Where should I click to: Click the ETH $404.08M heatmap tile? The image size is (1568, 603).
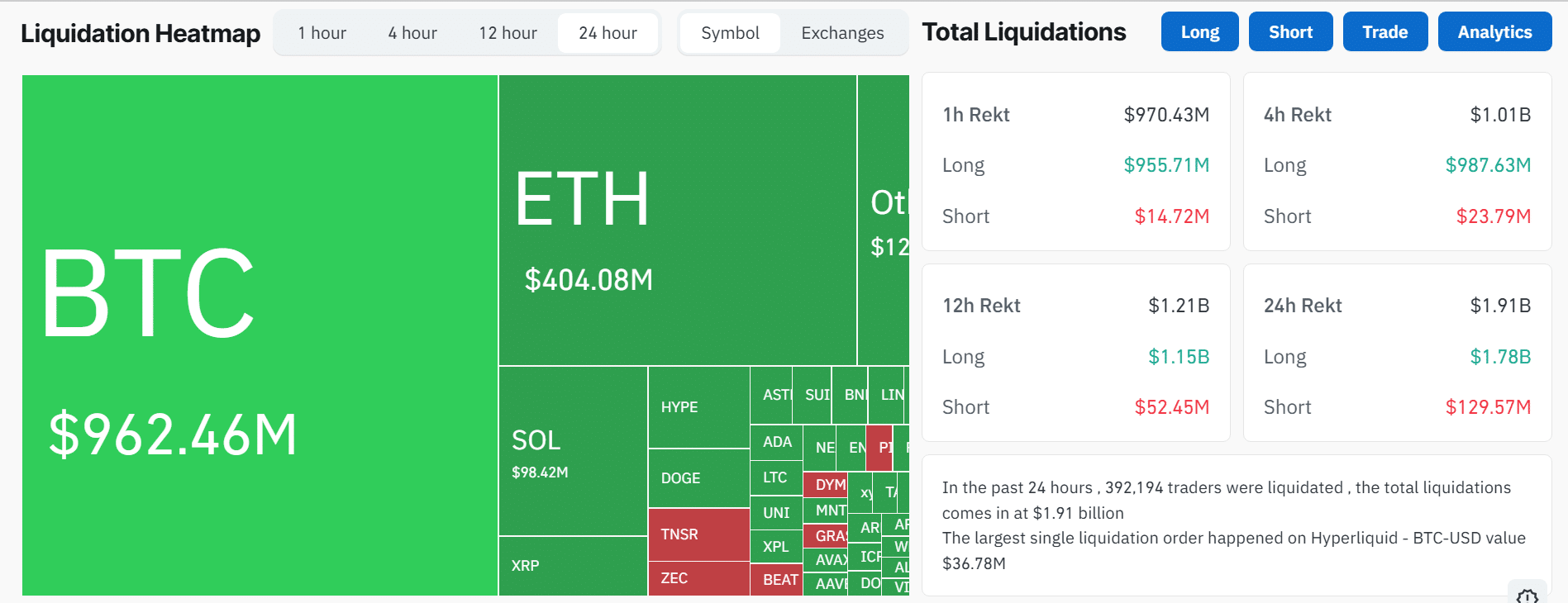pyautogui.click(x=677, y=220)
